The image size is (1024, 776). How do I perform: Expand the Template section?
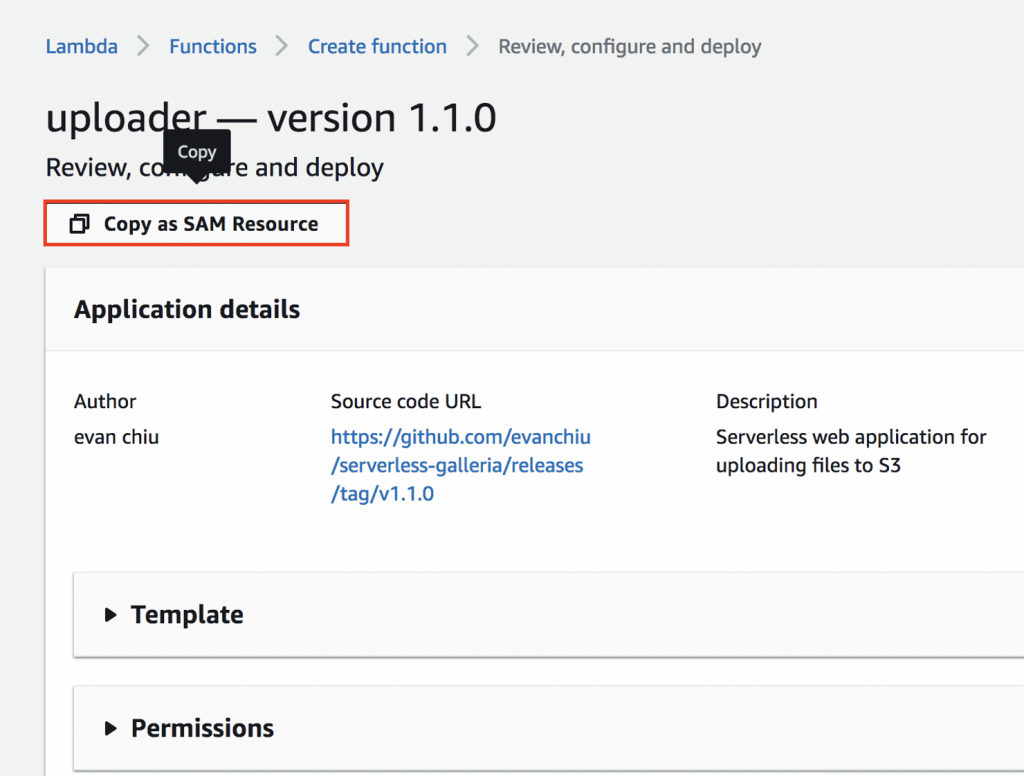186,615
